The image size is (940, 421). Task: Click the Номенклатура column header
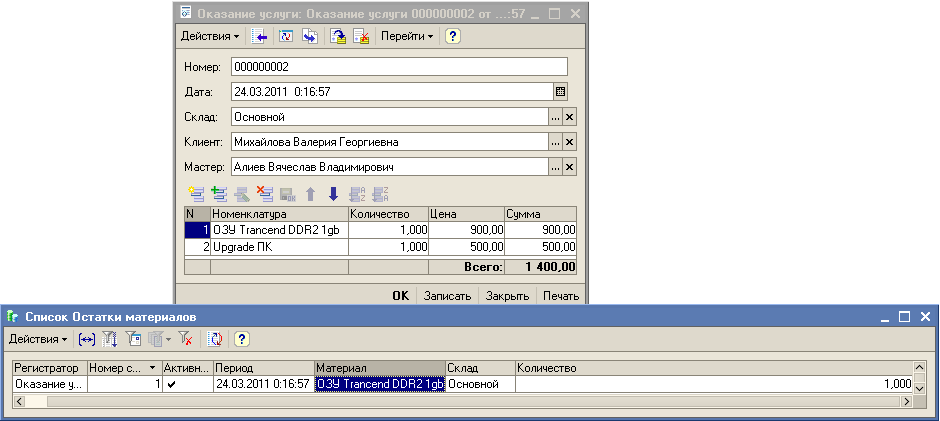279,214
